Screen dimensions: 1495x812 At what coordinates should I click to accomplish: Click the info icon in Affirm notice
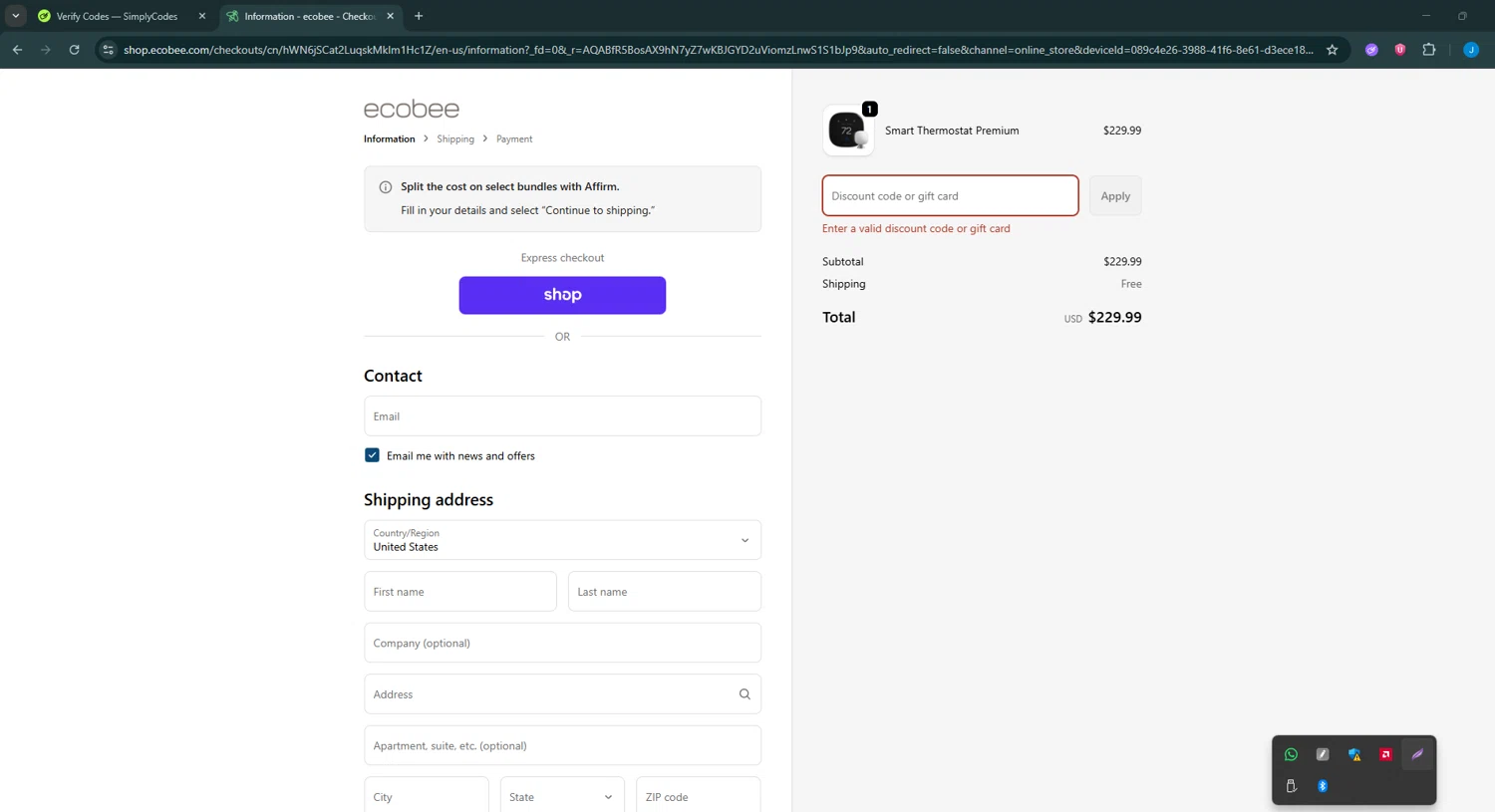(386, 187)
